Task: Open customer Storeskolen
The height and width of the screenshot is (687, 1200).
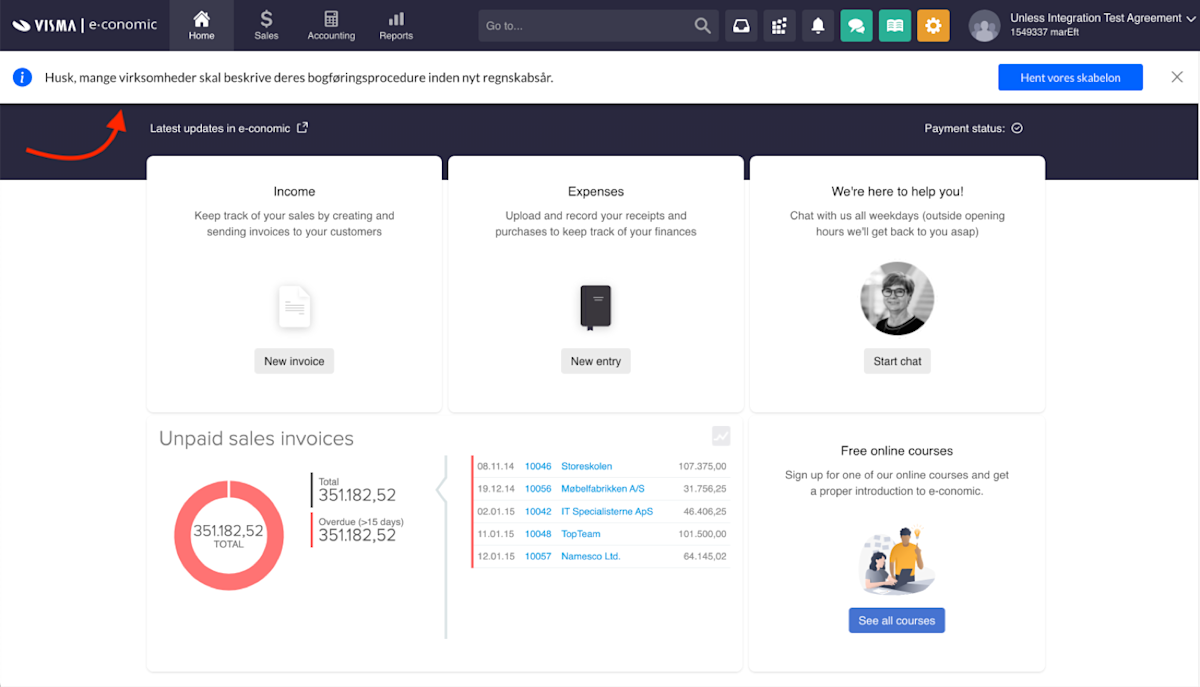Action: click(587, 466)
